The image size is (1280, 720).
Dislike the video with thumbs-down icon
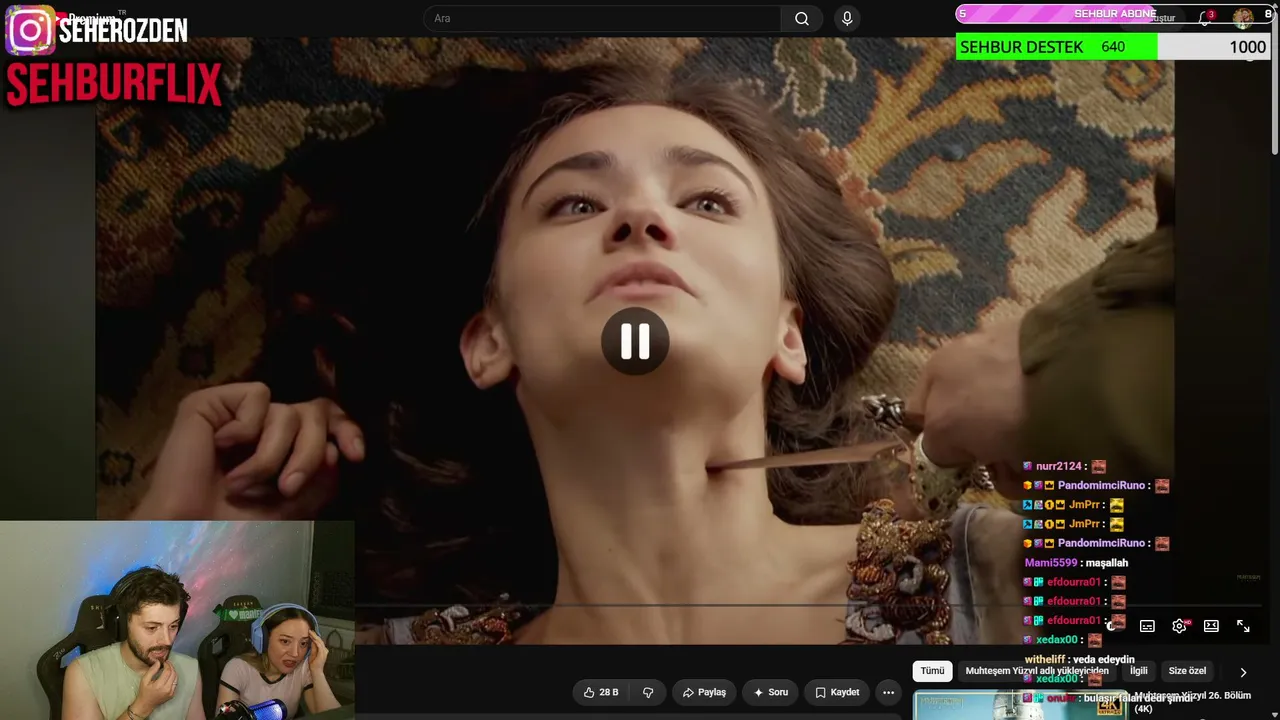648,692
